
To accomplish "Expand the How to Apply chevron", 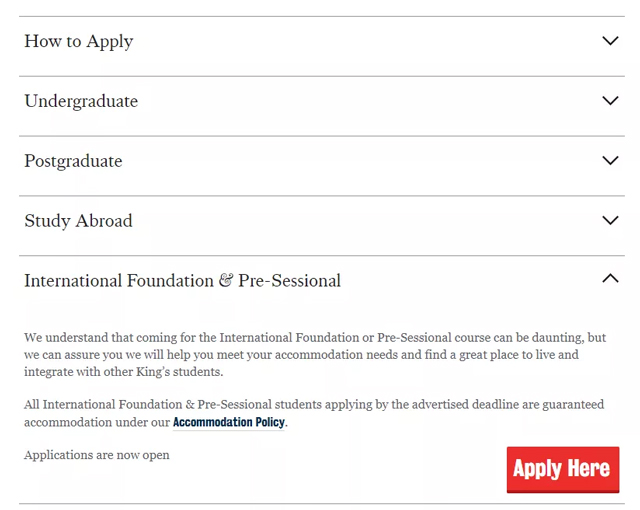I will coord(610,41).
